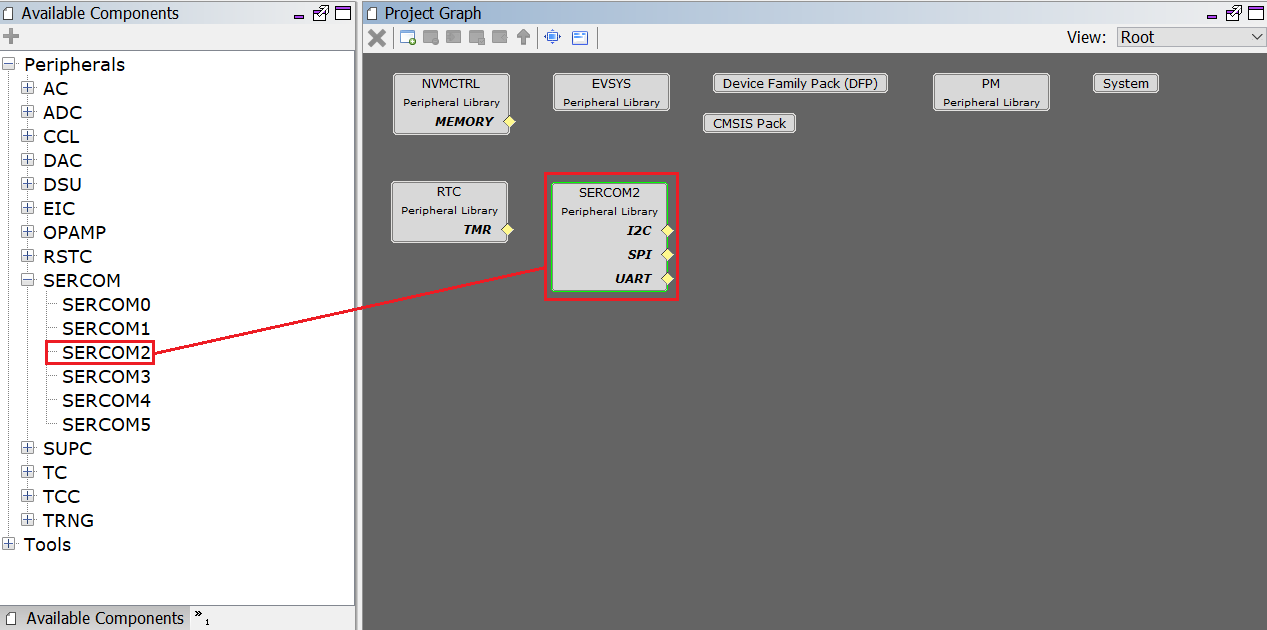Click the CMSIS Pack block
1267x630 pixels.
point(749,124)
